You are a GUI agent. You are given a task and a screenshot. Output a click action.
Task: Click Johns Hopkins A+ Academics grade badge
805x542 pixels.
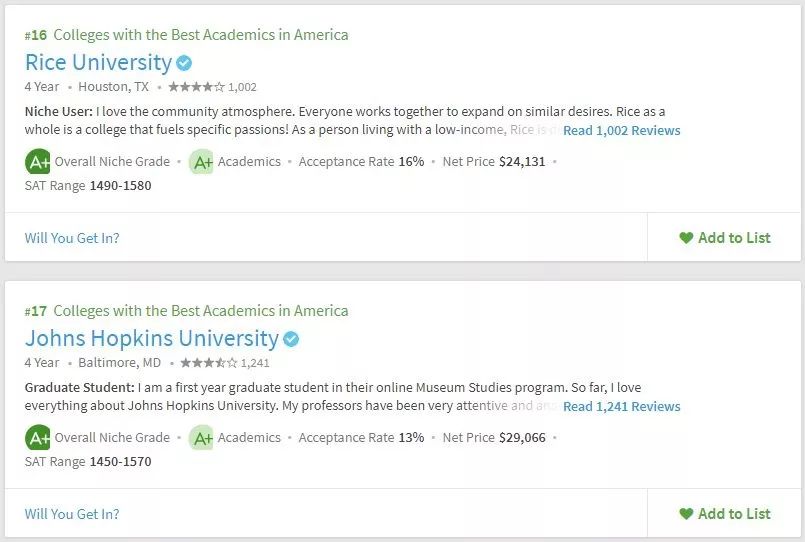click(201, 437)
